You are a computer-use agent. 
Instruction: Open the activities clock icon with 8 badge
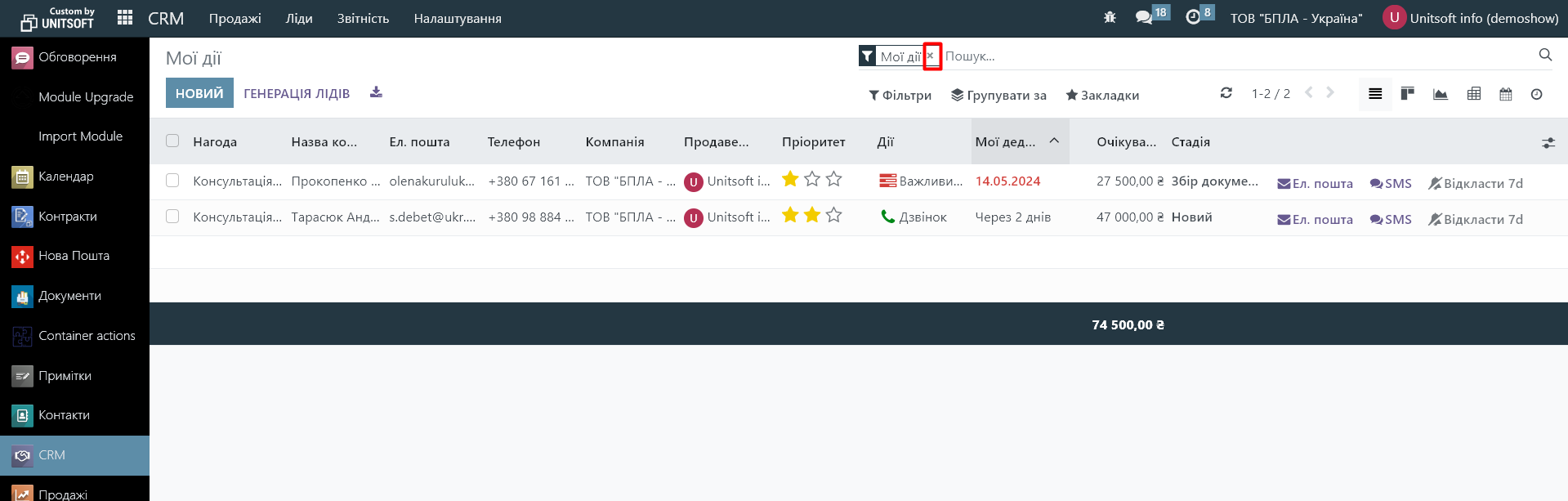1193,17
